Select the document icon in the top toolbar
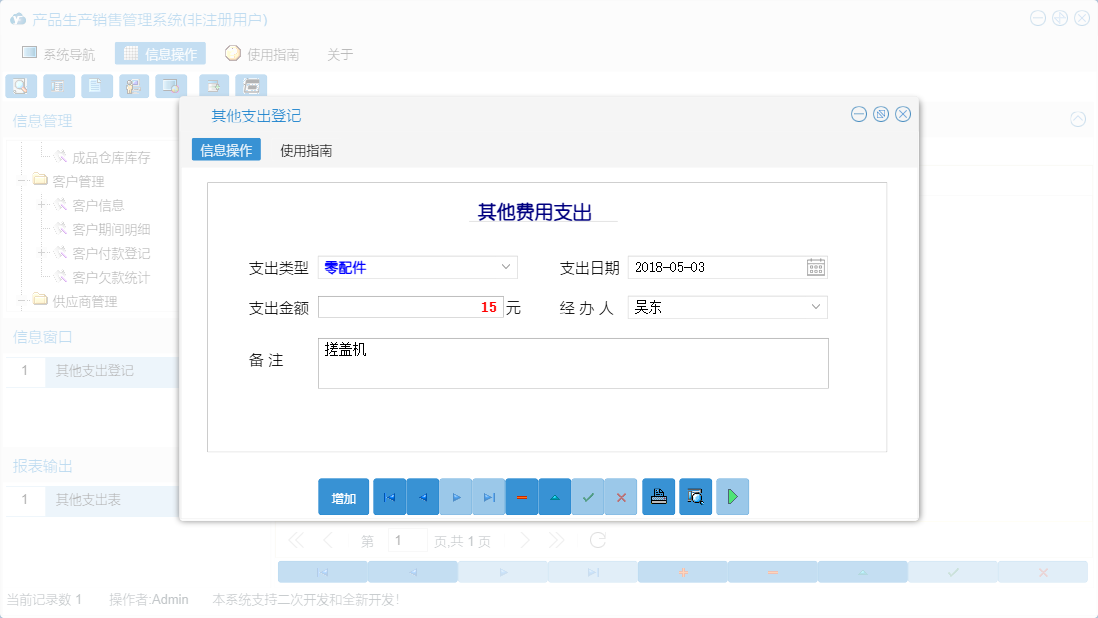The width and height of the screenshot is (1098, 618). 96,86
